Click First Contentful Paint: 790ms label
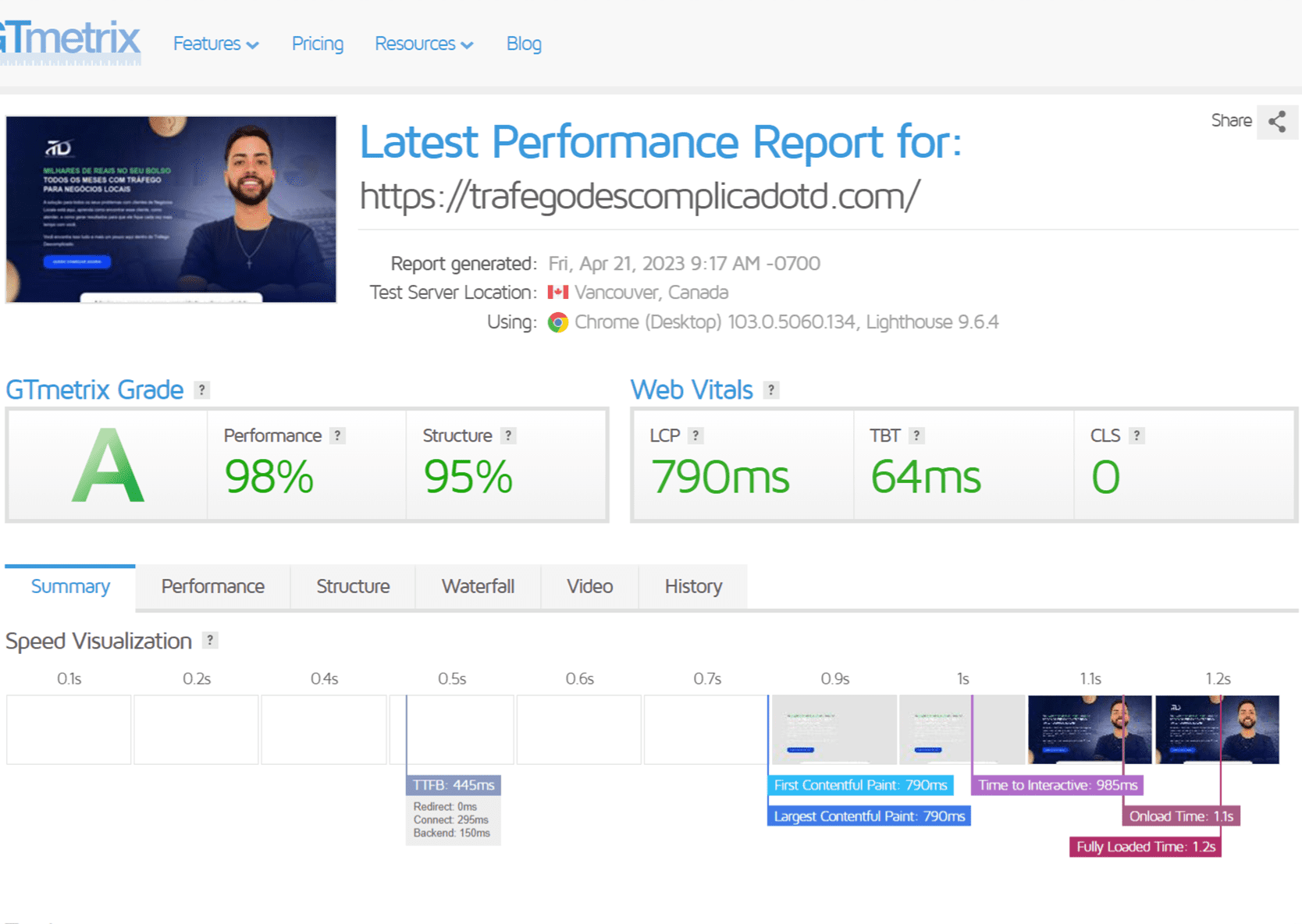 [x=860, y=785]
